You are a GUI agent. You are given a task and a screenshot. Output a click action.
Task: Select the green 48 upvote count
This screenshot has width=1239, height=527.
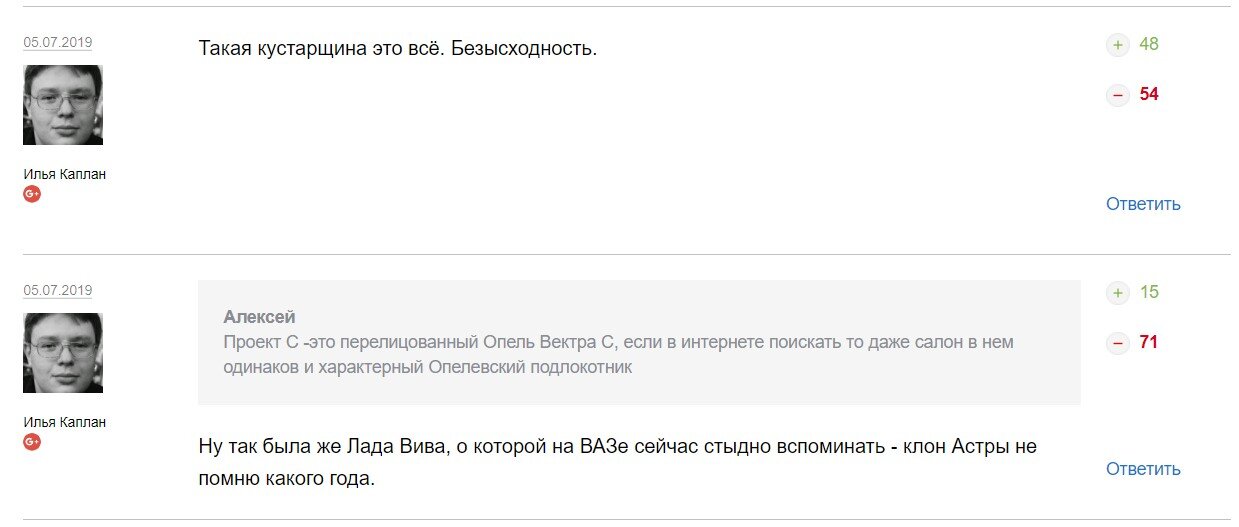click(1149, 44)
